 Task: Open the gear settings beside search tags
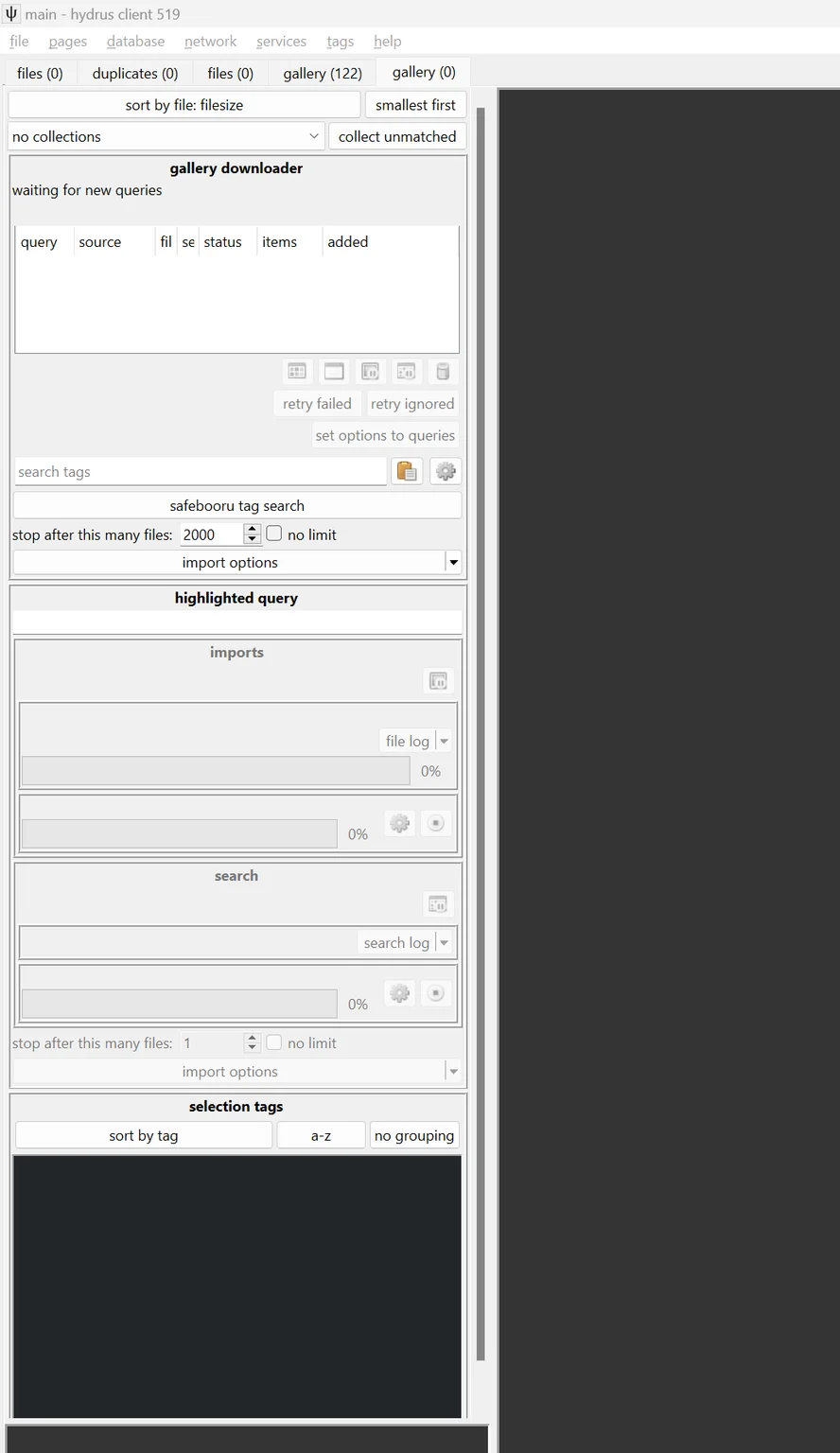(x=446, y=471)
